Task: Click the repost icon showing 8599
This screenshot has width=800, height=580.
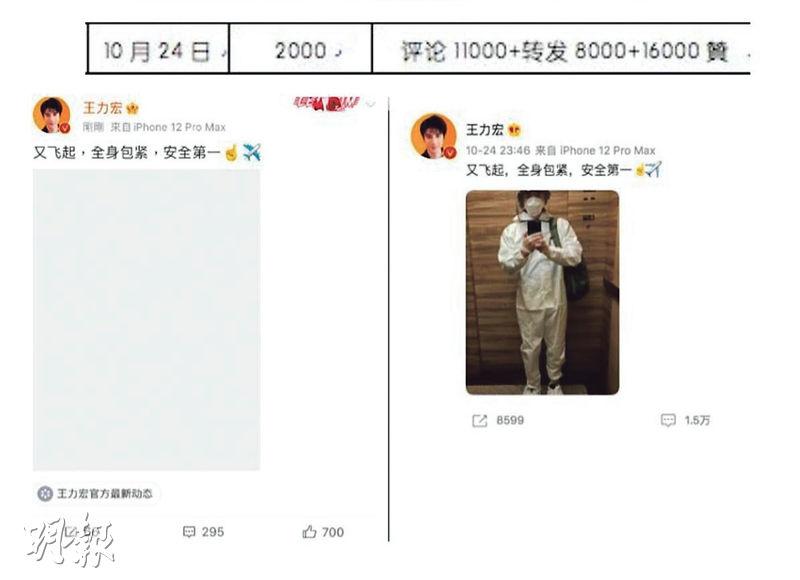Action: 480,420
